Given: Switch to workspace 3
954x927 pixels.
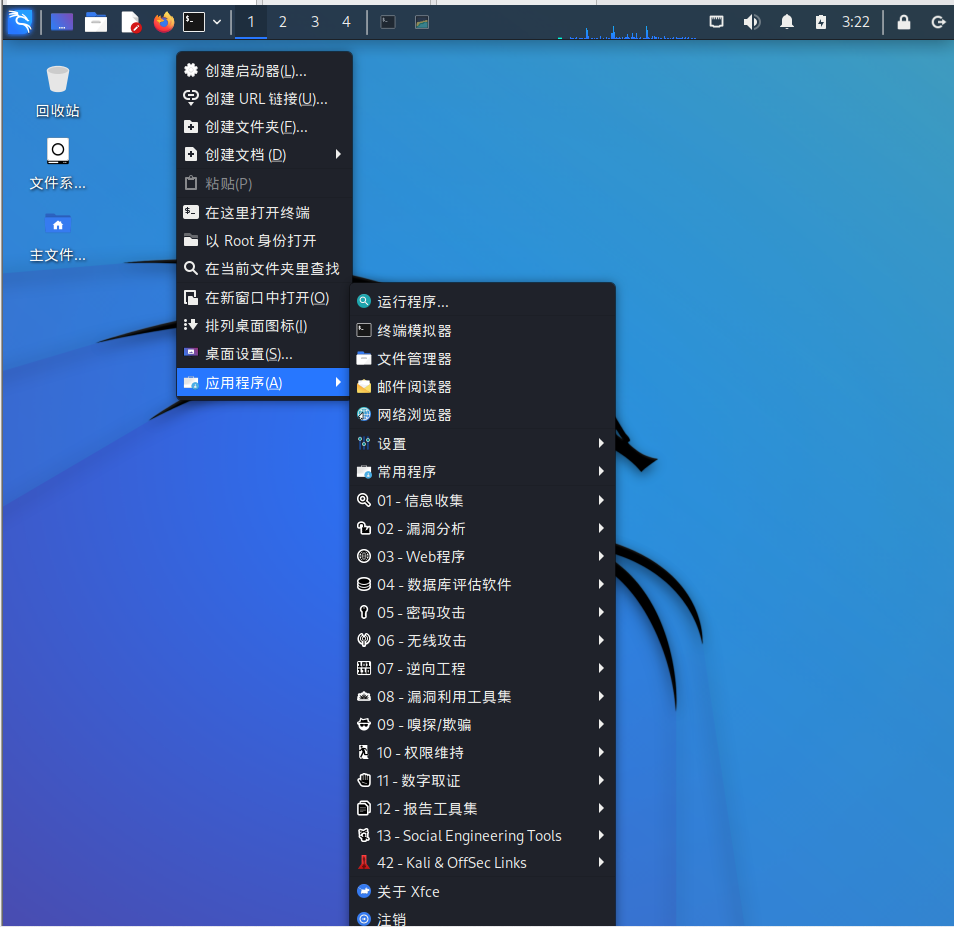Looking at the screenshot, I should click(315, 23).
